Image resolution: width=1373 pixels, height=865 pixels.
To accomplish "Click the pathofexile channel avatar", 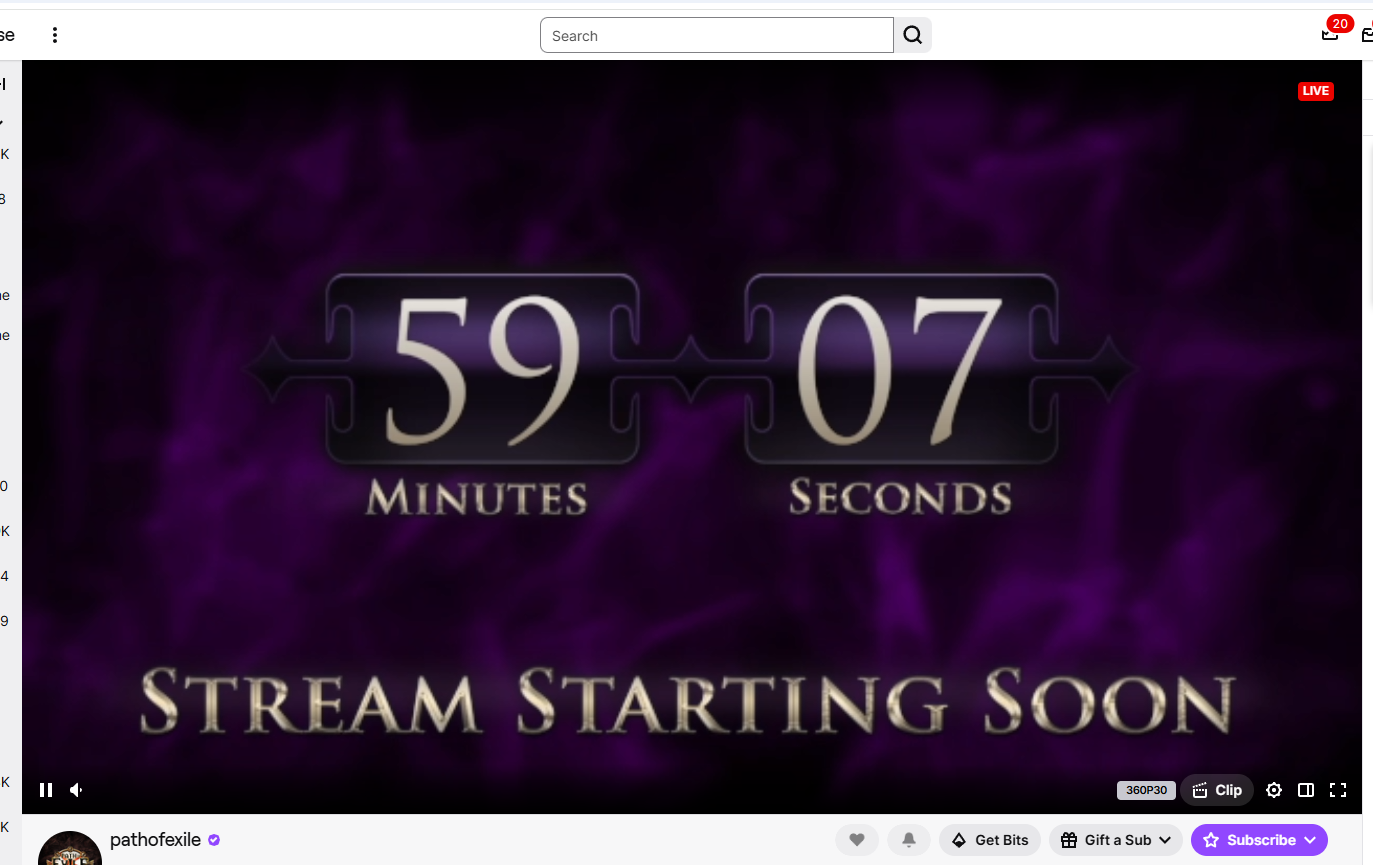I will 70,850.
